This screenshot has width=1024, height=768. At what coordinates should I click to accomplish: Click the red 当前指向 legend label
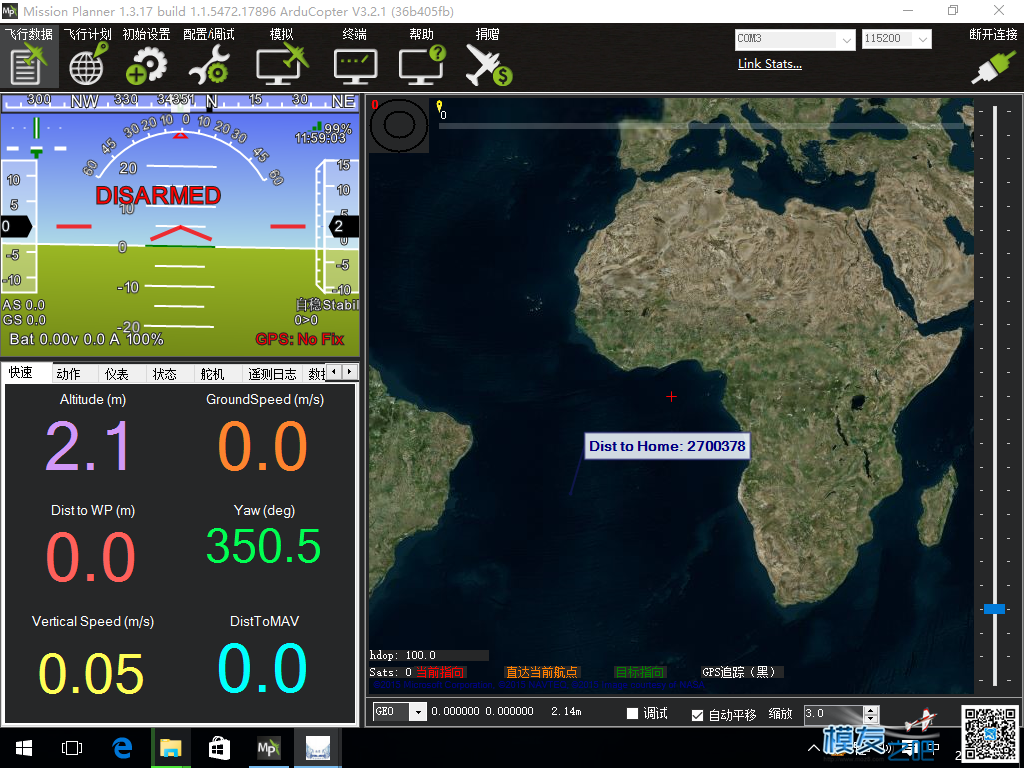tap(440, 672)
